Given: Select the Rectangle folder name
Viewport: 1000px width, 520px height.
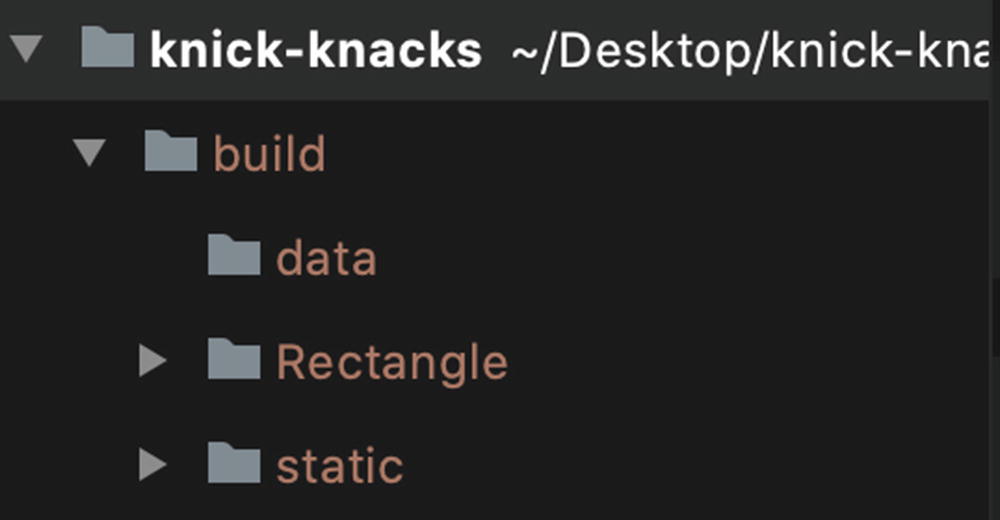Looking at the screenshot, I should tap(391, 362).
